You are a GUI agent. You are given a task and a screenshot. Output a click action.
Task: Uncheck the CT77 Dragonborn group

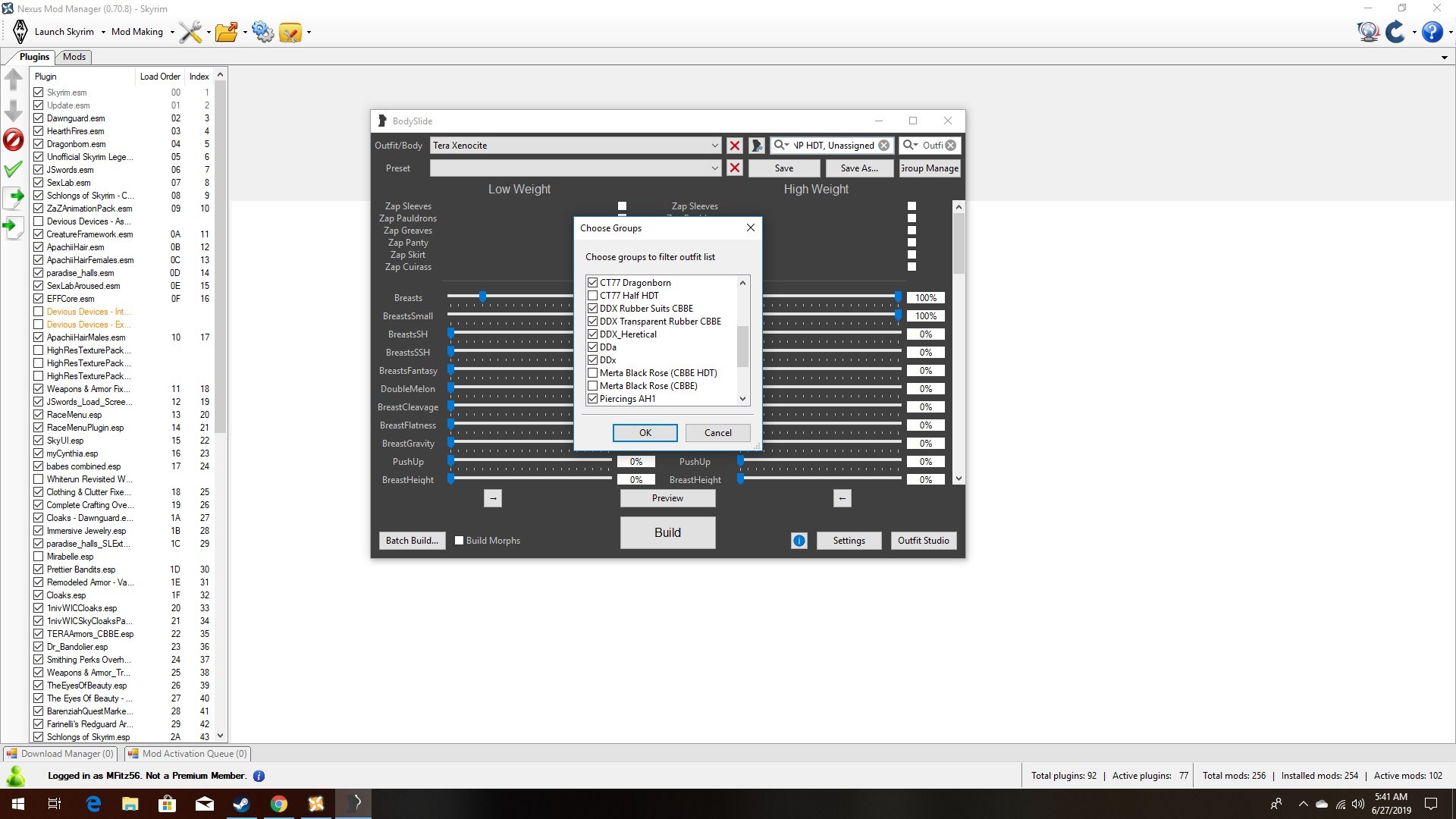pyautogui.click(x=593, y=283)
